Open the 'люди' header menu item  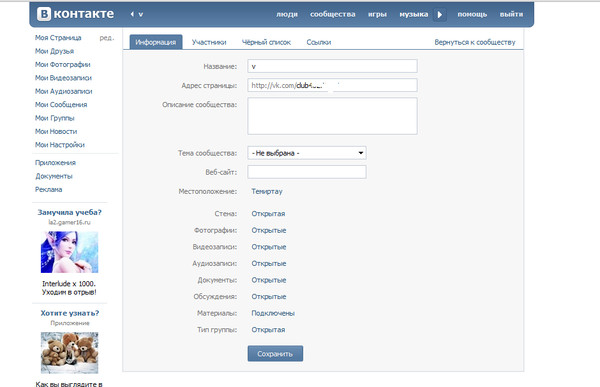coord(287,14)
